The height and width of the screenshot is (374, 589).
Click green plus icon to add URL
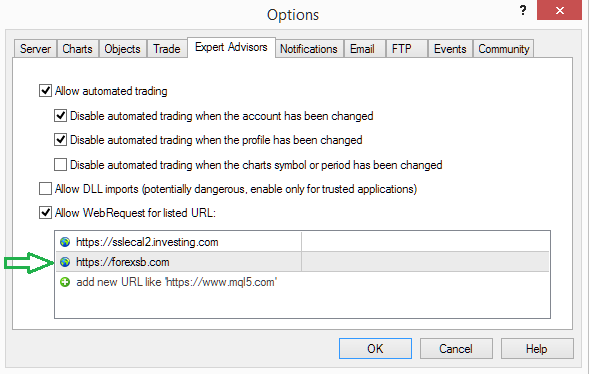click(65, 282)
